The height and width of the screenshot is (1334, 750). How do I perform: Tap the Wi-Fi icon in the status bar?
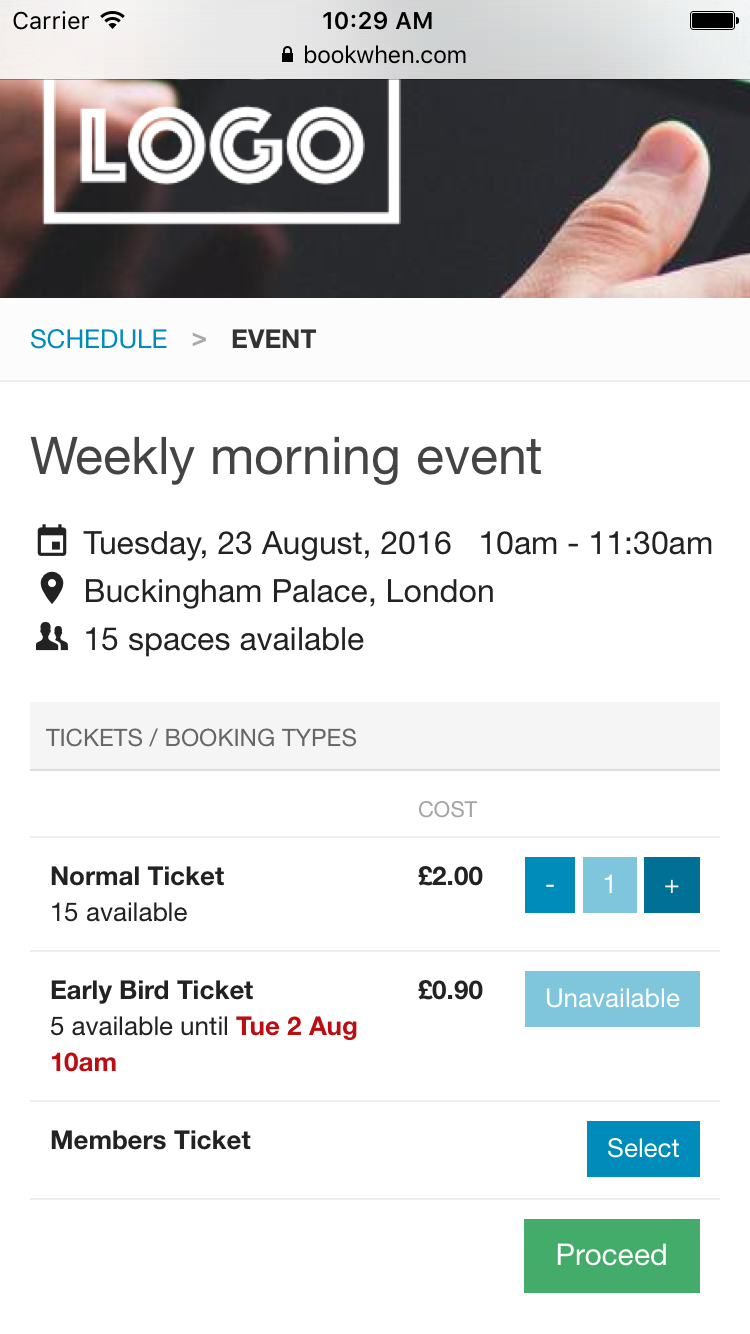tap(113, 21)
